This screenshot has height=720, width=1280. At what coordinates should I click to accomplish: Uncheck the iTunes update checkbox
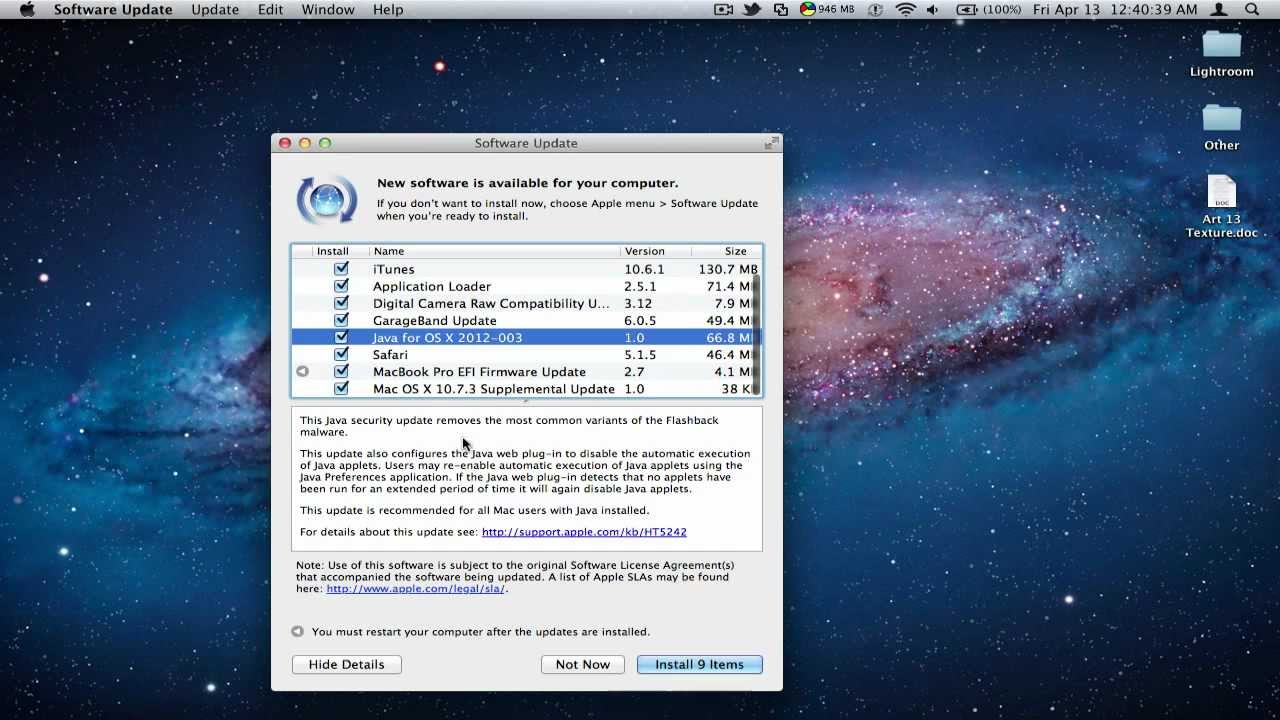pos(341,268)
